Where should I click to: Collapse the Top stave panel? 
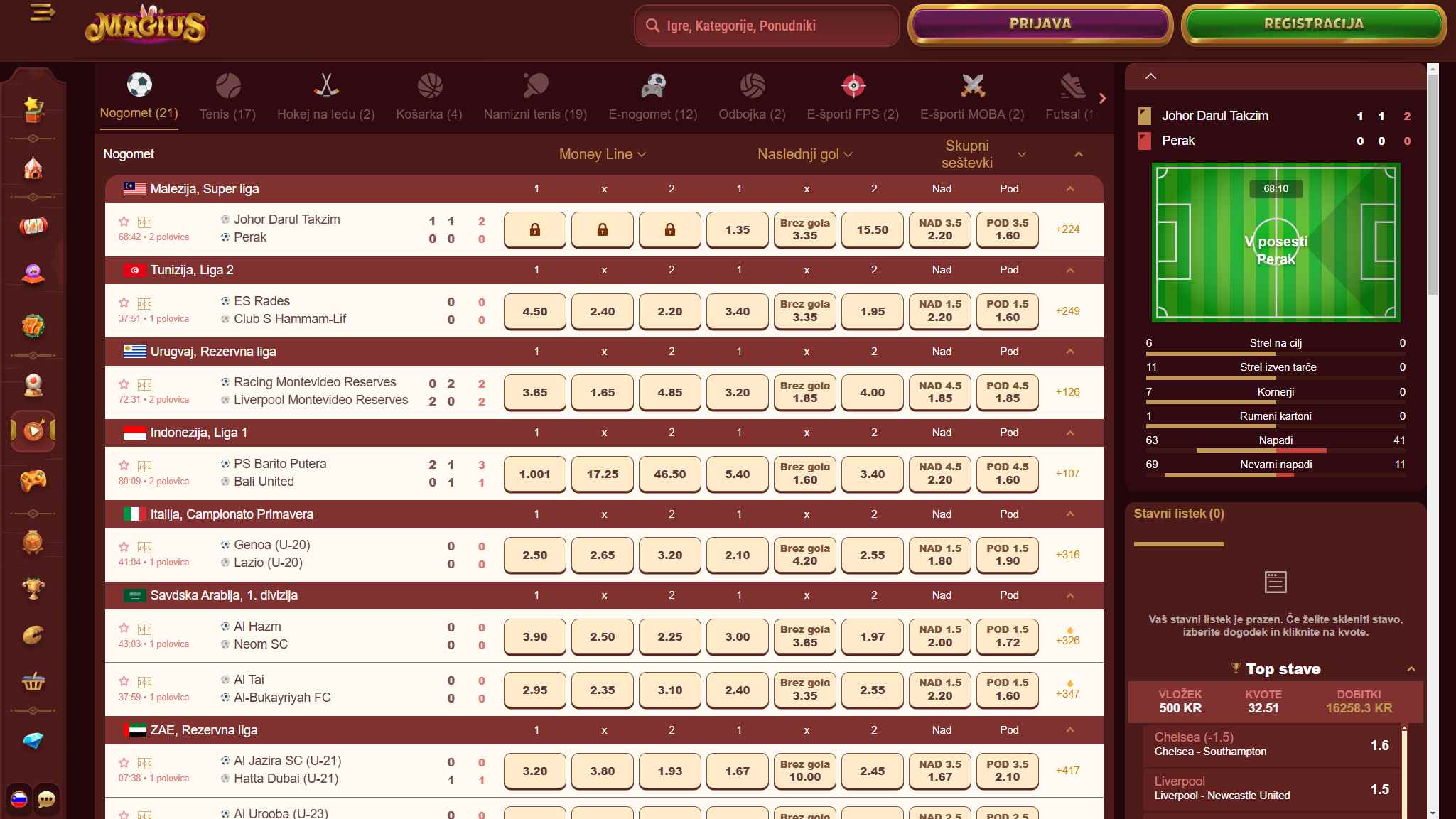pos(1411,669)
